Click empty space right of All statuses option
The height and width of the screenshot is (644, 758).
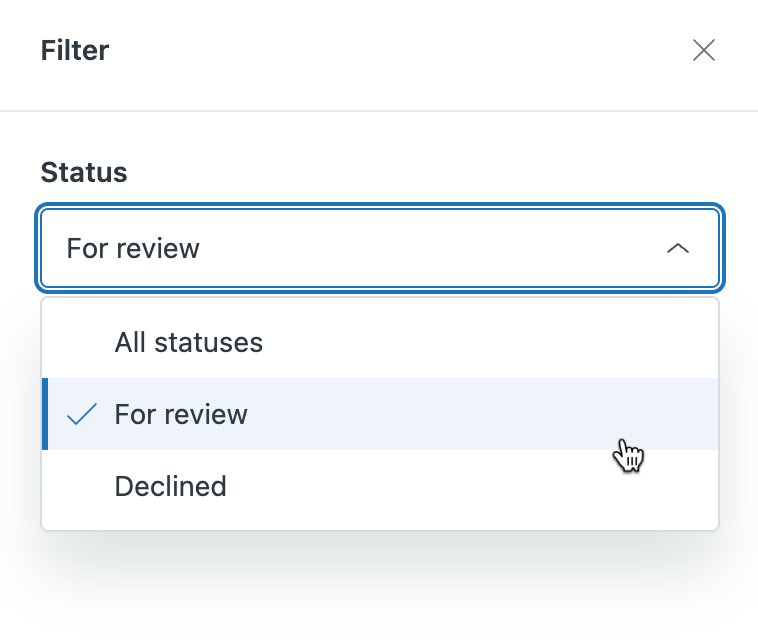[483, 343]
